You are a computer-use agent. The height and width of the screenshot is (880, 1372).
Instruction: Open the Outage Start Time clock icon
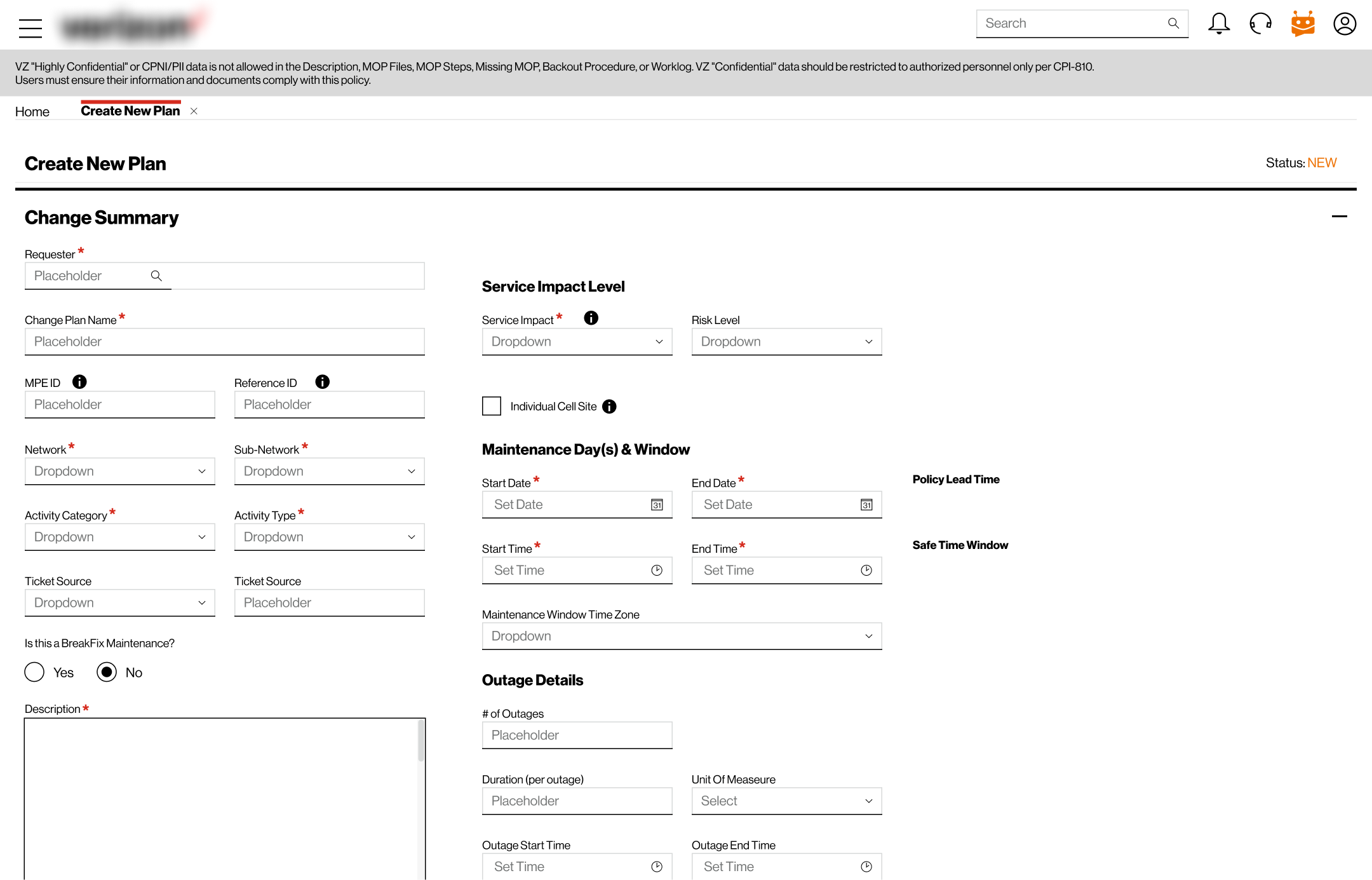coord(657,867)
